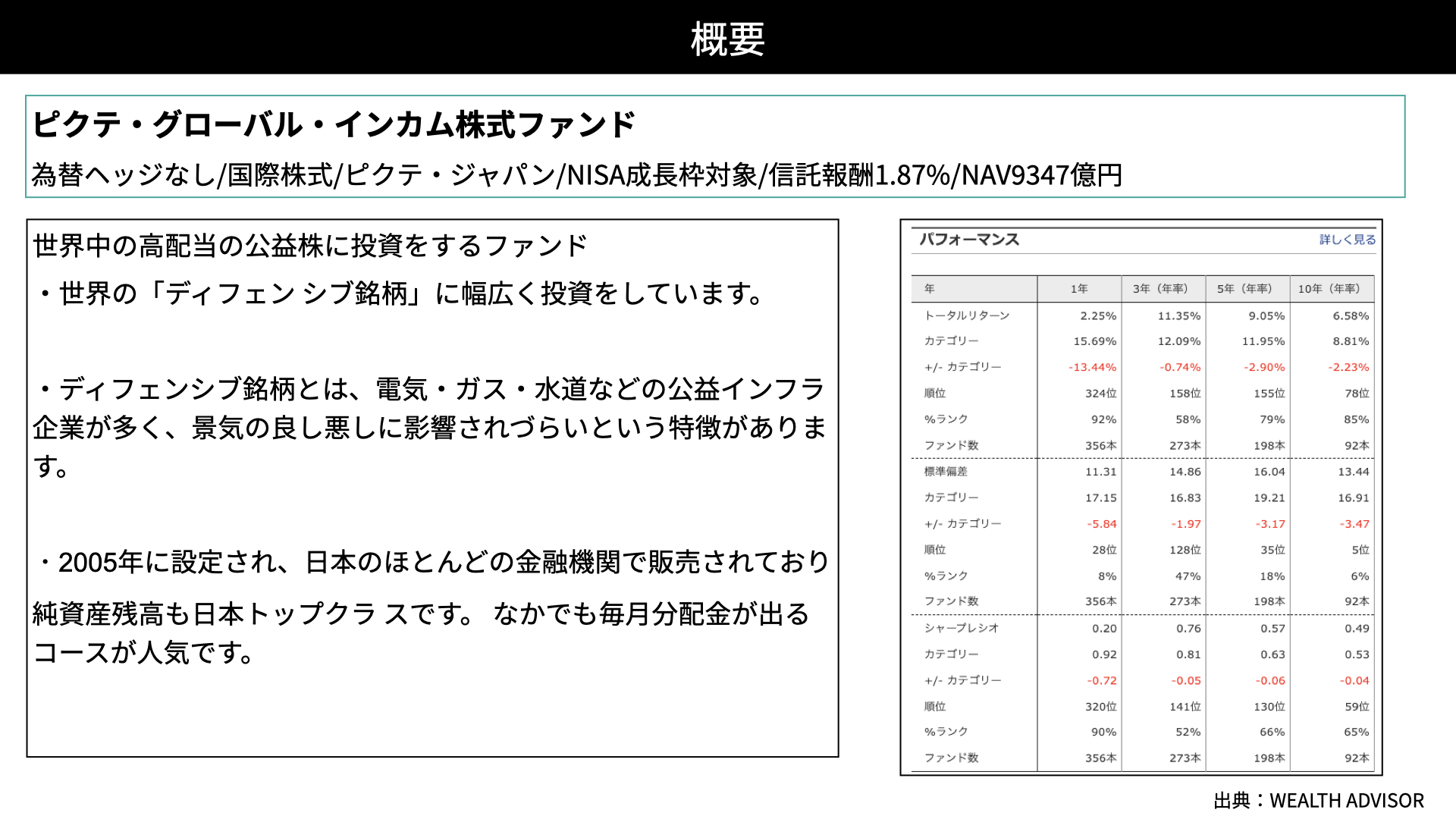Click the 9.05% total return value

1266,316
